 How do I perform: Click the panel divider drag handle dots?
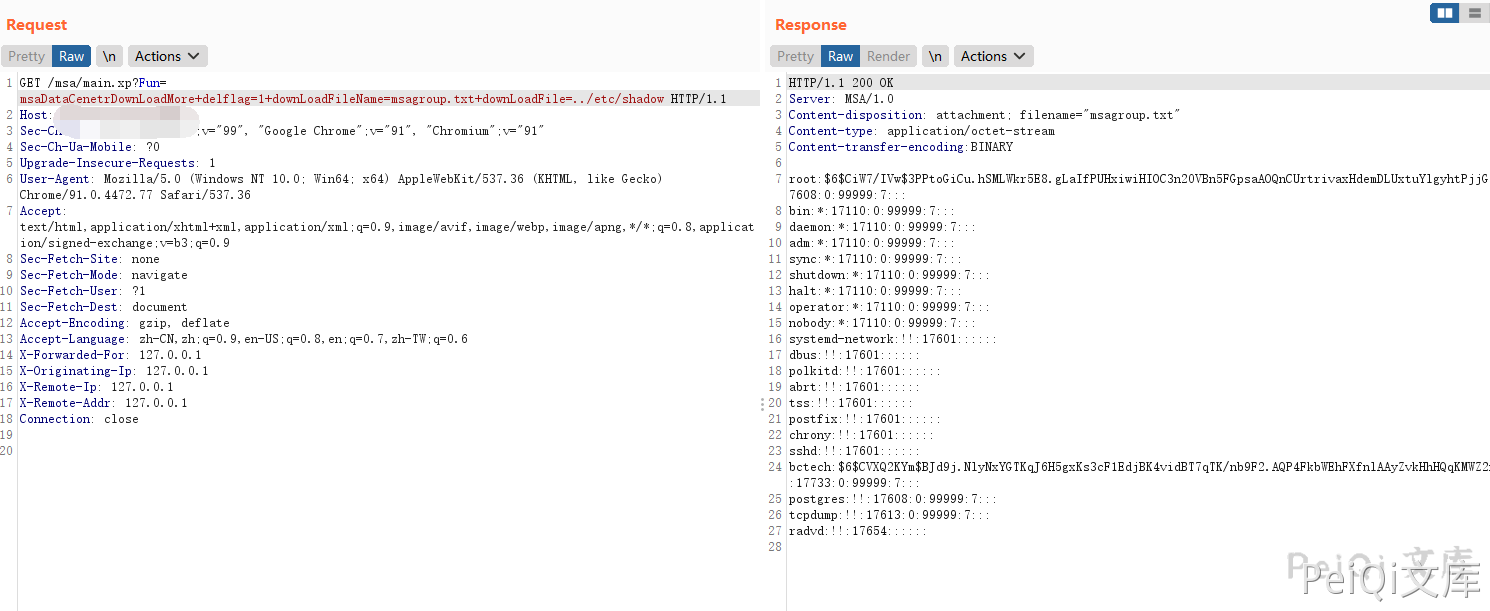(762, 404)
